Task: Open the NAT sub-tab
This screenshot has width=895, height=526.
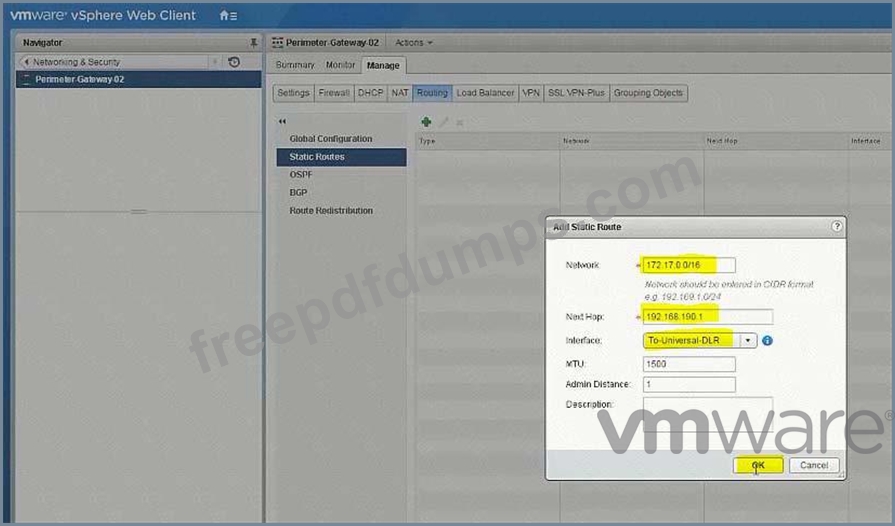Action: click(400, 93)
